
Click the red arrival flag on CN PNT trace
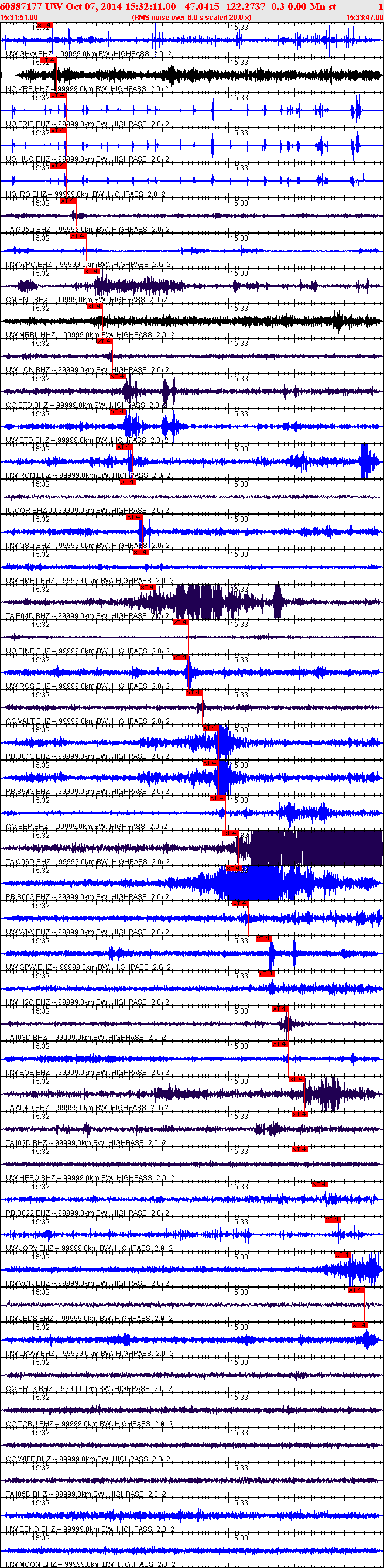pyautogui.click(x=91, y=271)
